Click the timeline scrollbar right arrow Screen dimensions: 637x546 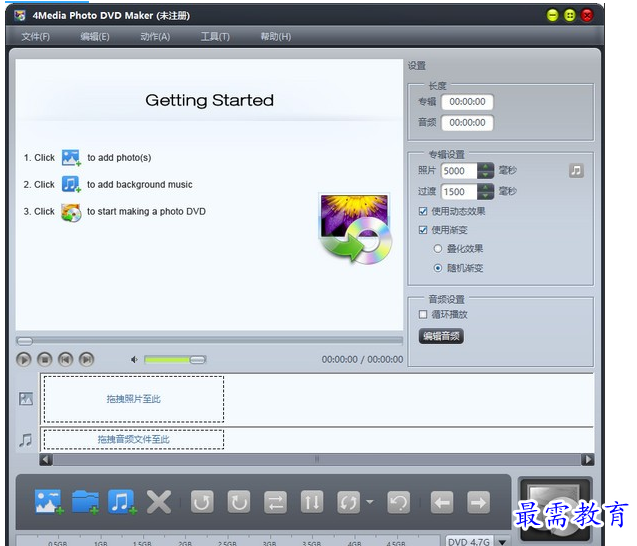pos(587,459)
